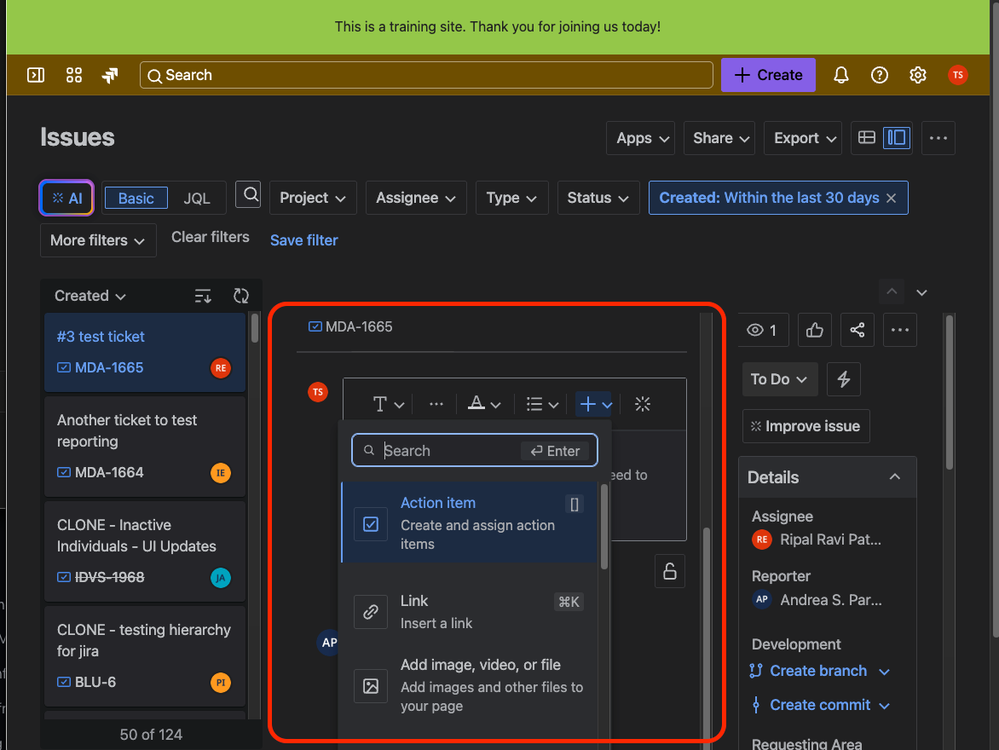999x750 pixels.
Task: Click the thumbs-up reaction icon on the issue
Action: [x=813, y=329]
